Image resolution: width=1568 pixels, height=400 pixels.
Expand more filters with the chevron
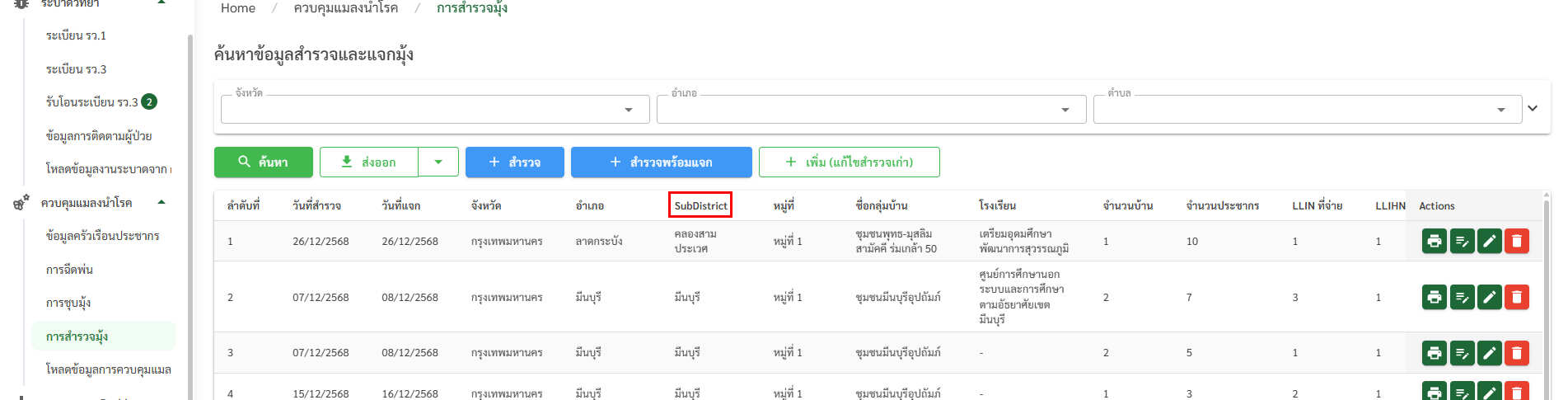1533,108
